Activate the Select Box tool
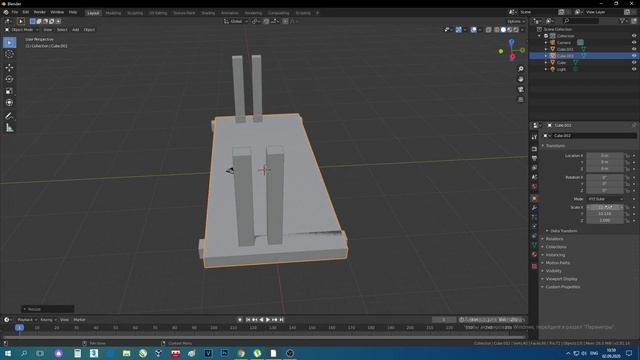The image size is (640, 360). click(x=9, y=42)
